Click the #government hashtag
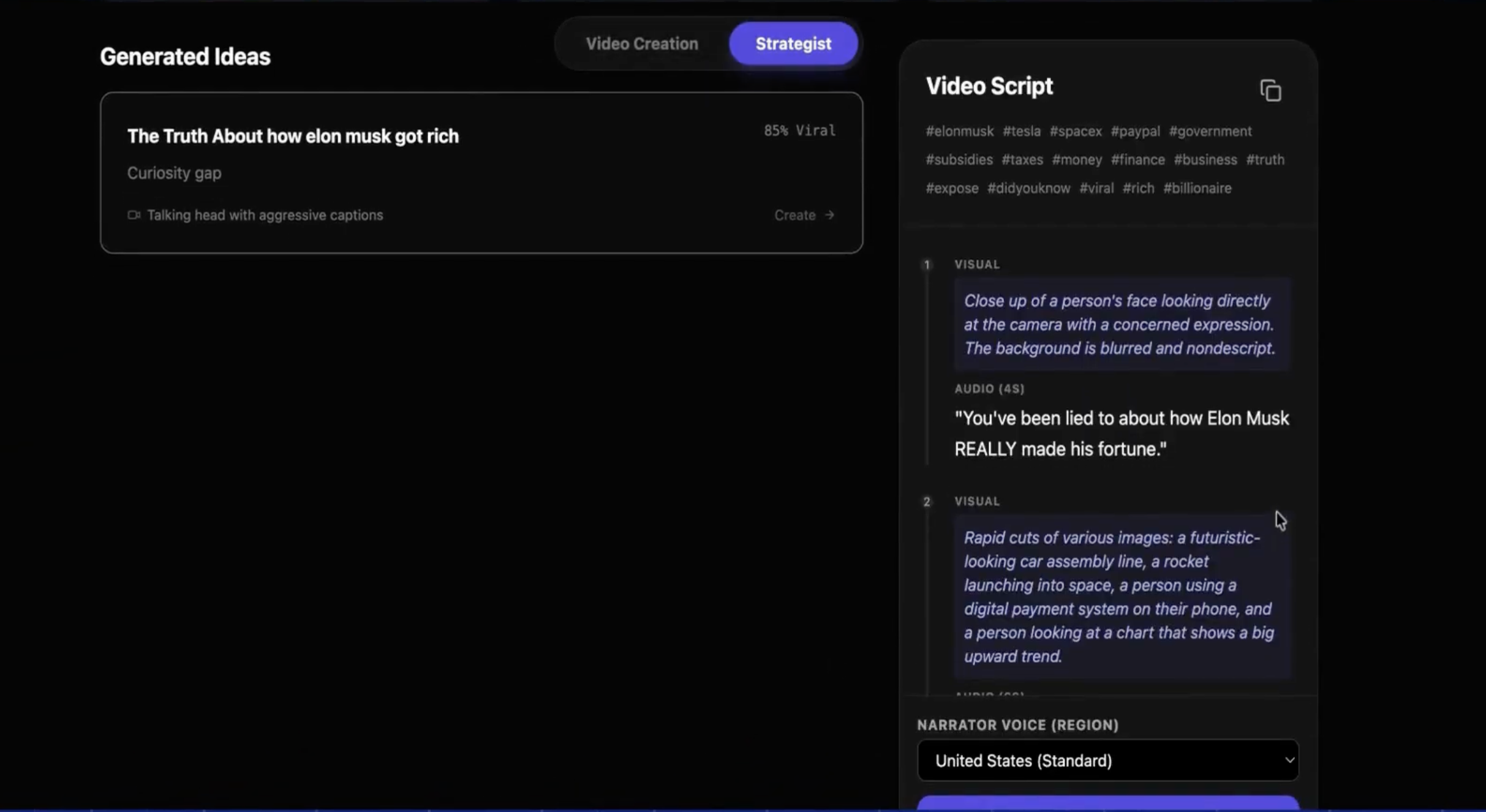Image resolution: width=1486 pixels, height=812 pixels. click(x=1210, y=131)
